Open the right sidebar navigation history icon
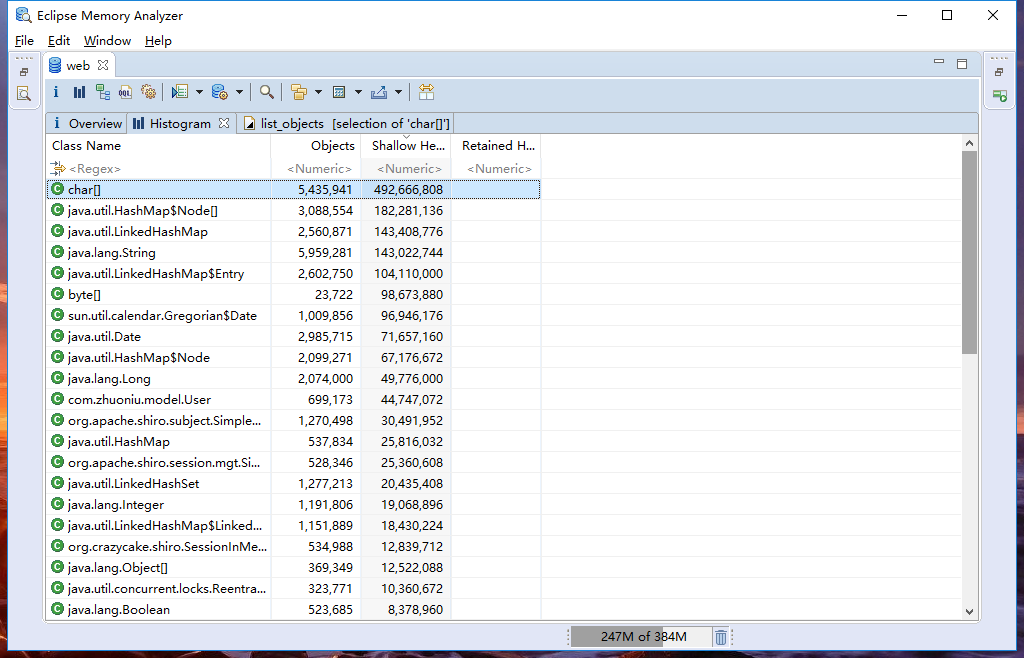Viewport: 1024px width, 658px height. [x=999, y=95]
